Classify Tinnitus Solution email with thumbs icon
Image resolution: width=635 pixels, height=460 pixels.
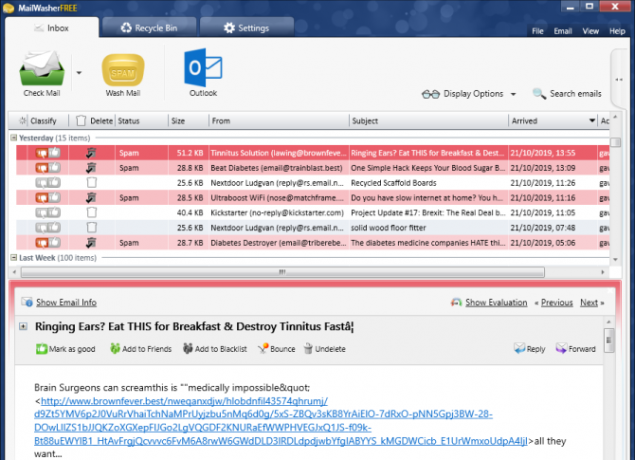(48, 153)
